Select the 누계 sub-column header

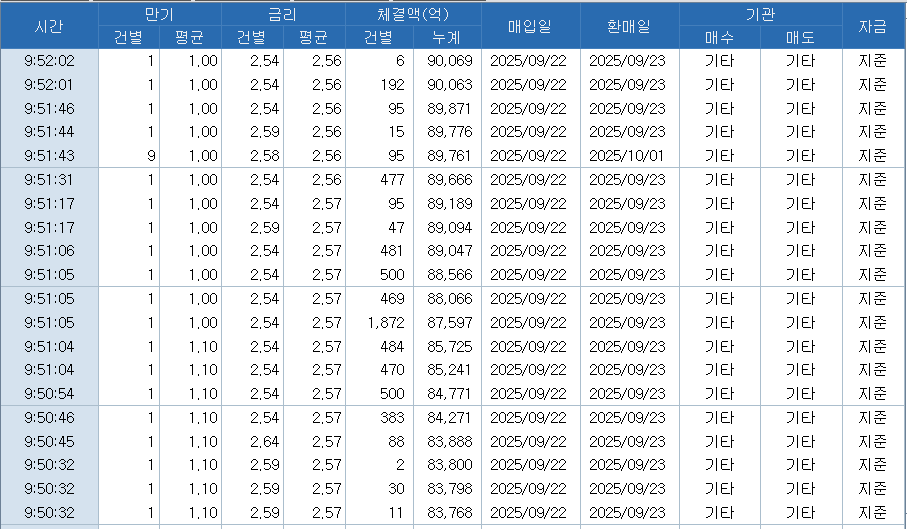tap(446, 38)
